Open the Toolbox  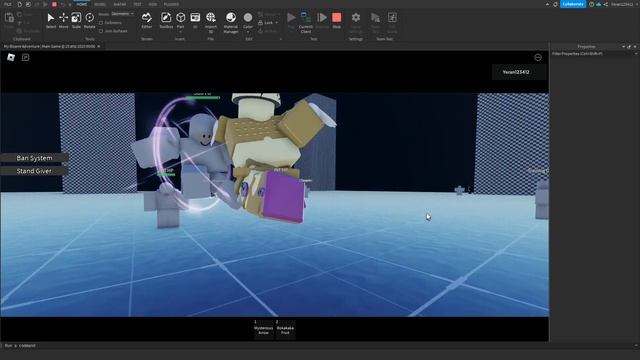point(166,20)
